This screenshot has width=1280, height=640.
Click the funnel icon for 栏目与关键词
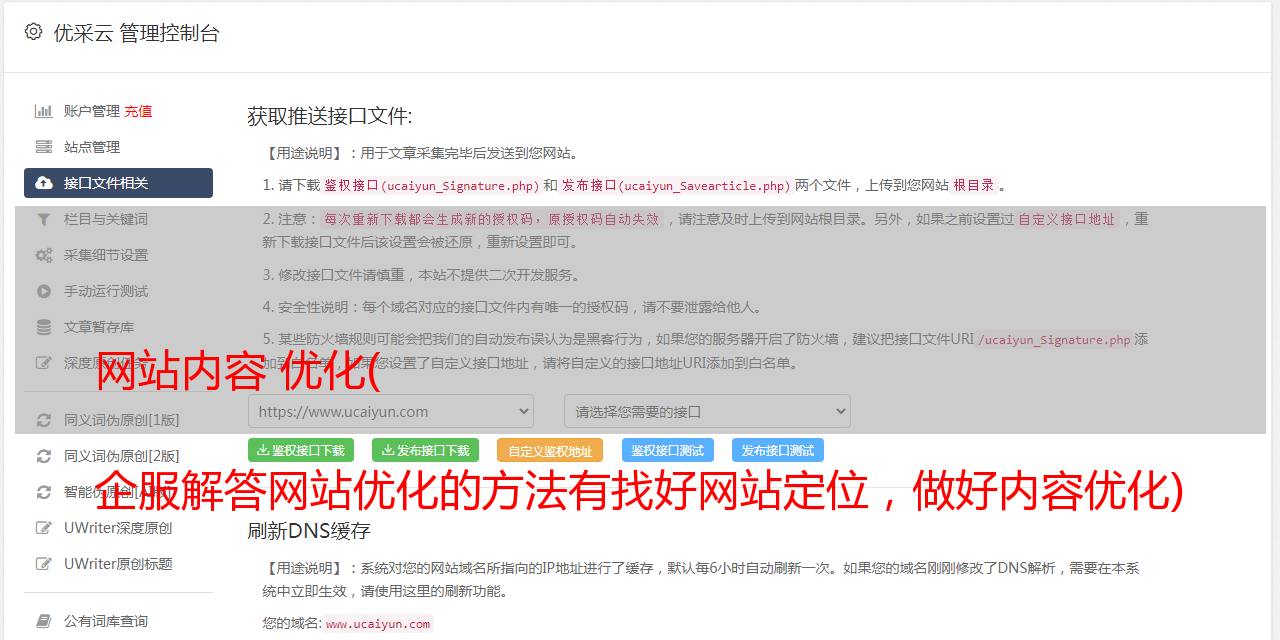click(44, 219)
